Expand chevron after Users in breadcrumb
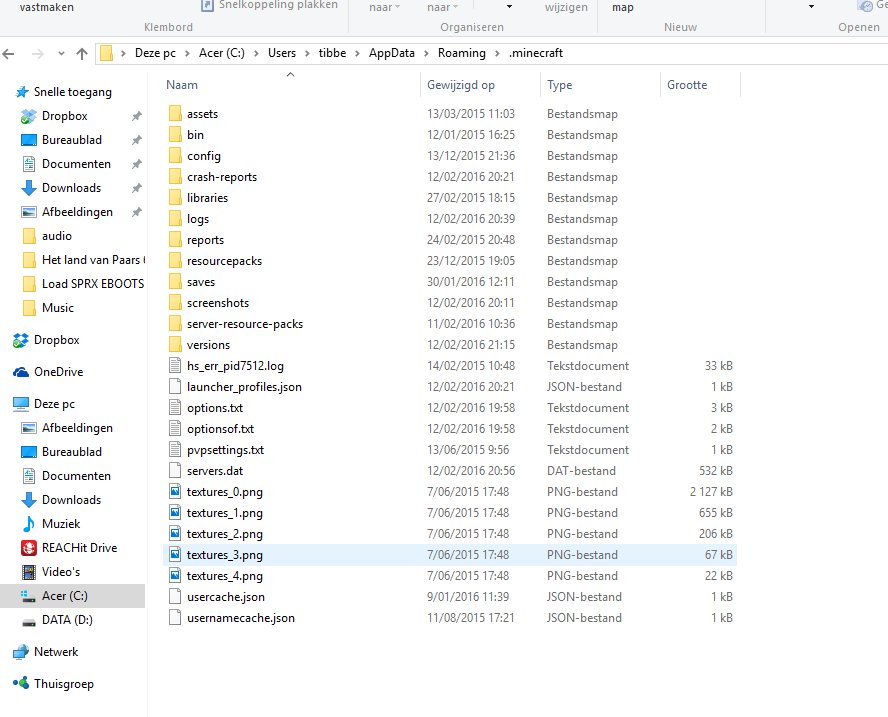The height and width of the screenshot is (717, 888). pos(307,53)
